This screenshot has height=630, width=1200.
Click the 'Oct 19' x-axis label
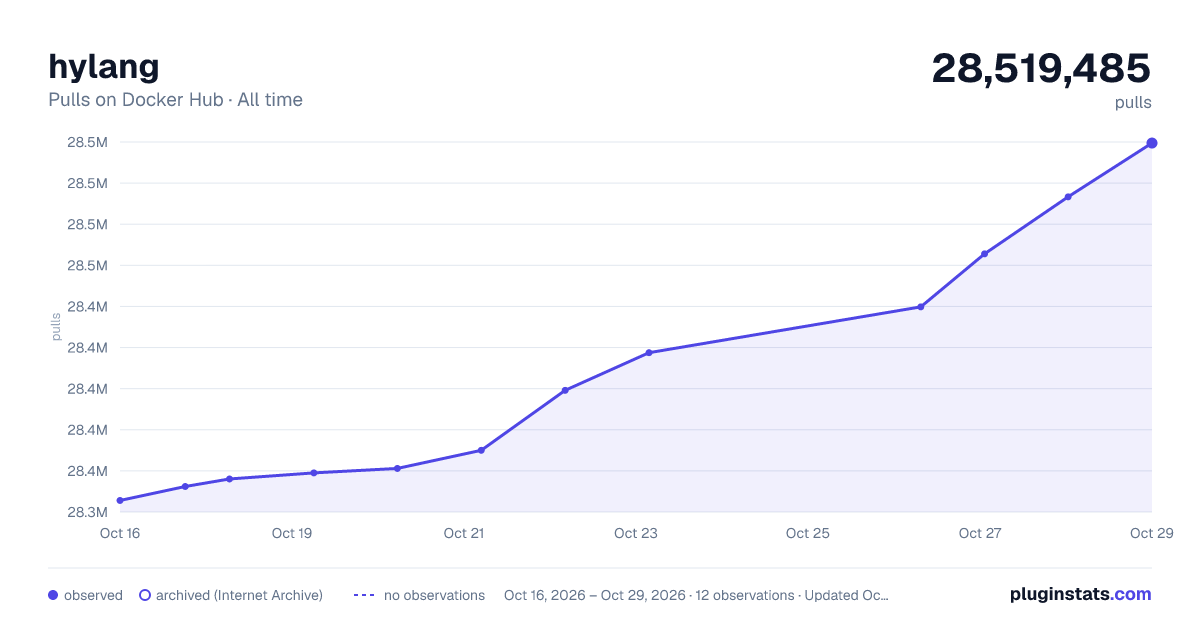292,533
